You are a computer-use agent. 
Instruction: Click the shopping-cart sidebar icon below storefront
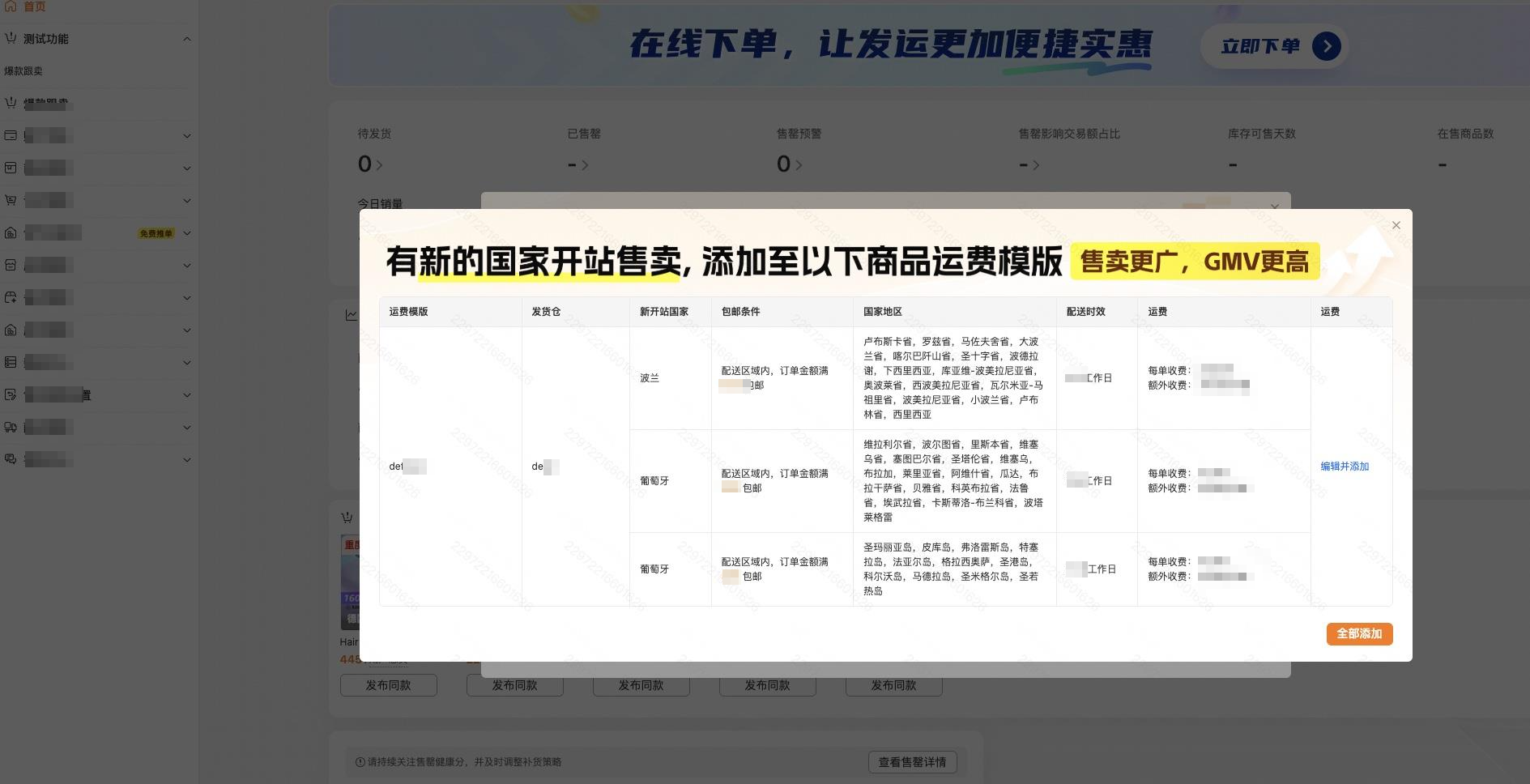tap(11, 200)
